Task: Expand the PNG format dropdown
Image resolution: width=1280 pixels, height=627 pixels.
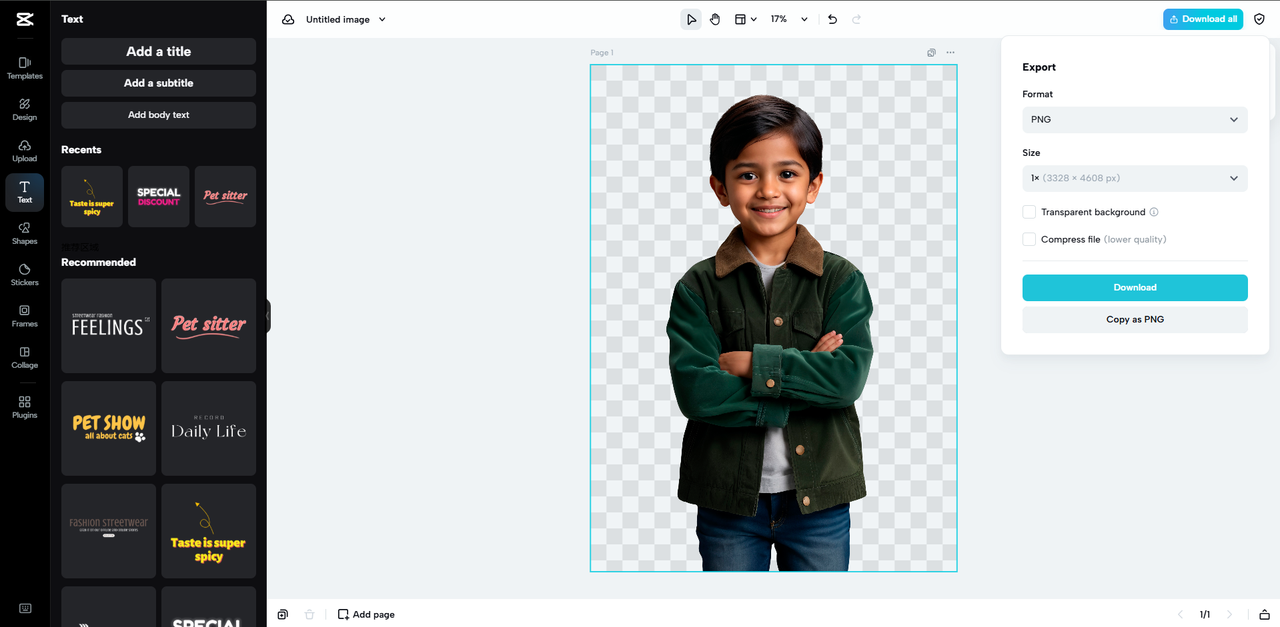Action: (1134, 120)
